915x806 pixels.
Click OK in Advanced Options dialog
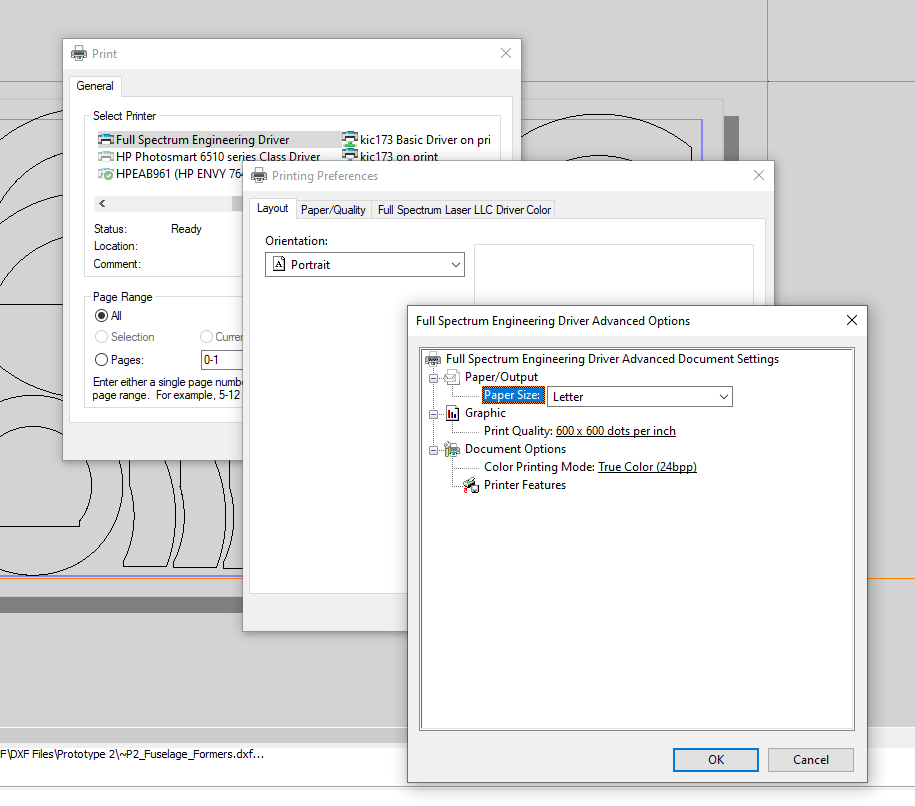pos(715,759)
